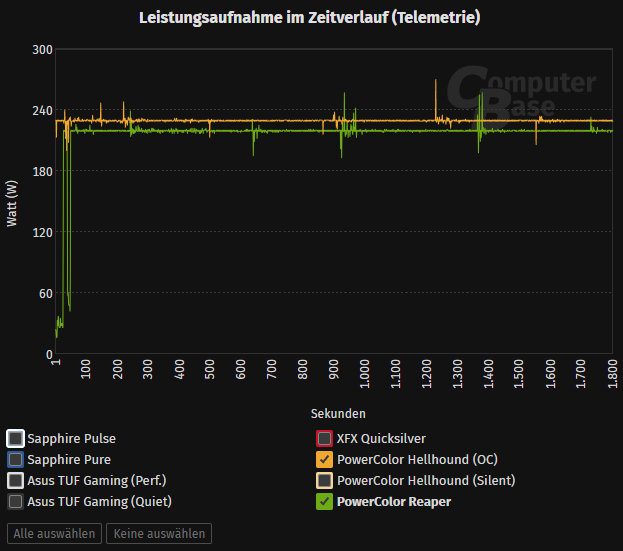Click the 240 value on the Y axis
The height and width of the screenshot is (551, 623).
[42, 110]
